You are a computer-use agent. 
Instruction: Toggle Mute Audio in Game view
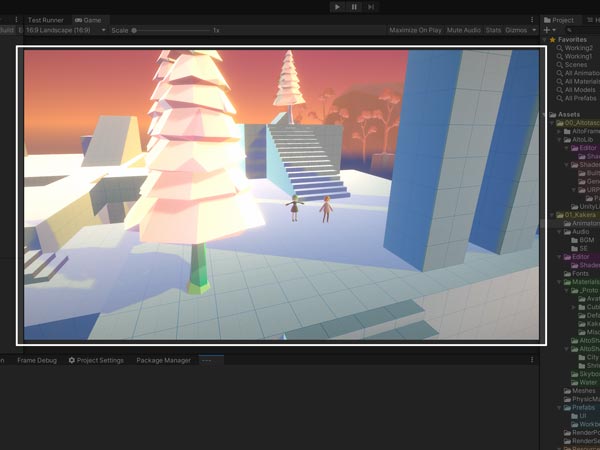click(464, 30)
